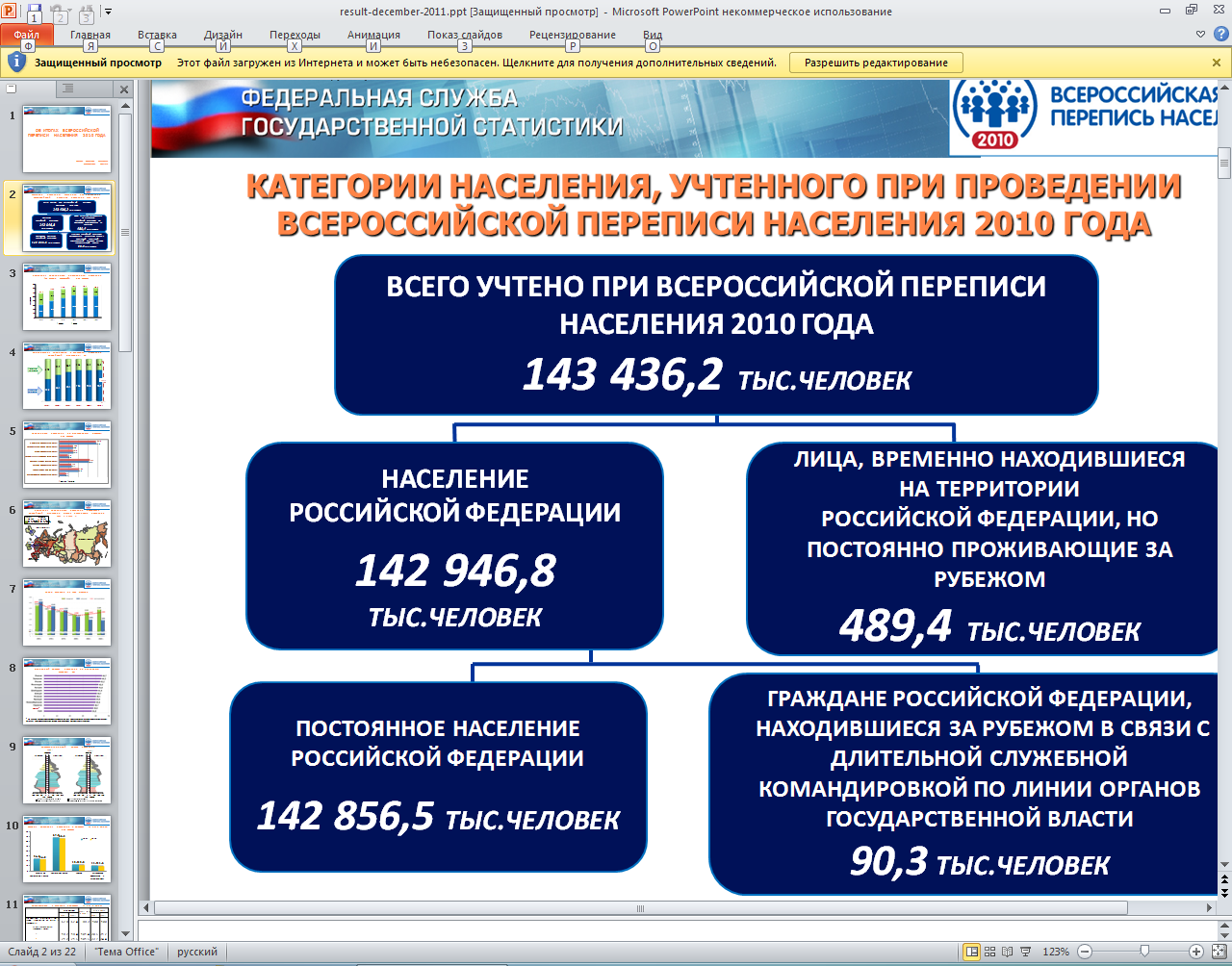This screenshot has width=1232, height=966.
Task: Start Slide Show from status bar
Action: click(1026, 952)
